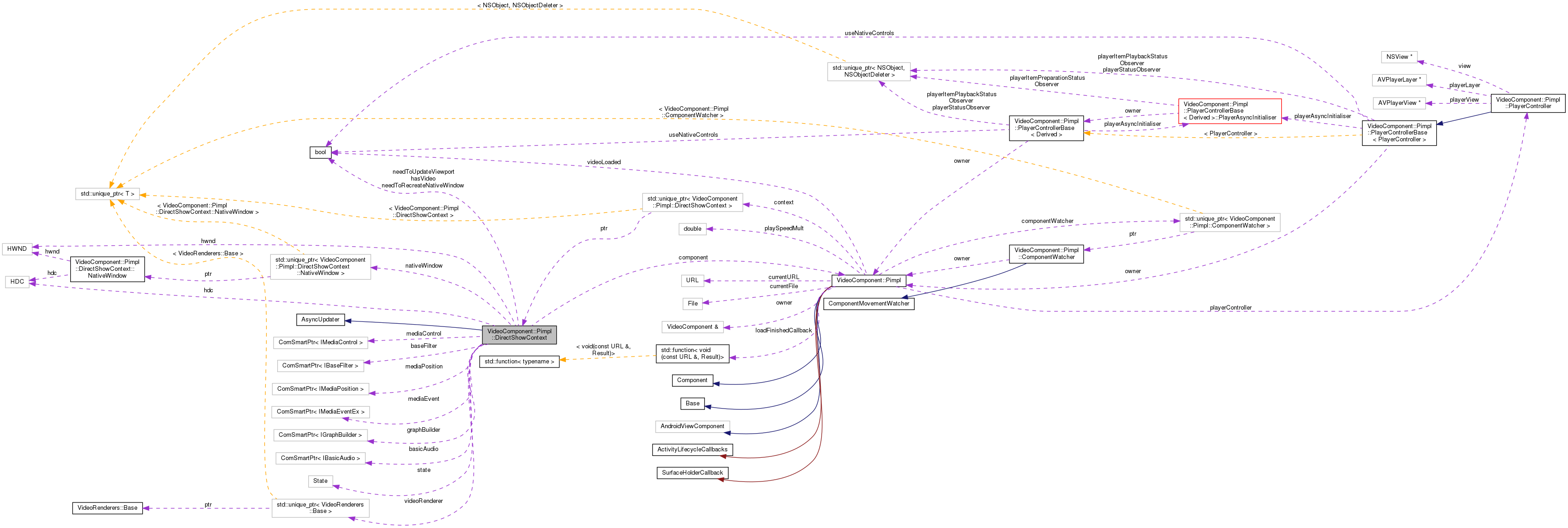The width and height of the screenshot is (1568, 528).
Task: Click the 'baseFilter' edge label
Action: 424,346
